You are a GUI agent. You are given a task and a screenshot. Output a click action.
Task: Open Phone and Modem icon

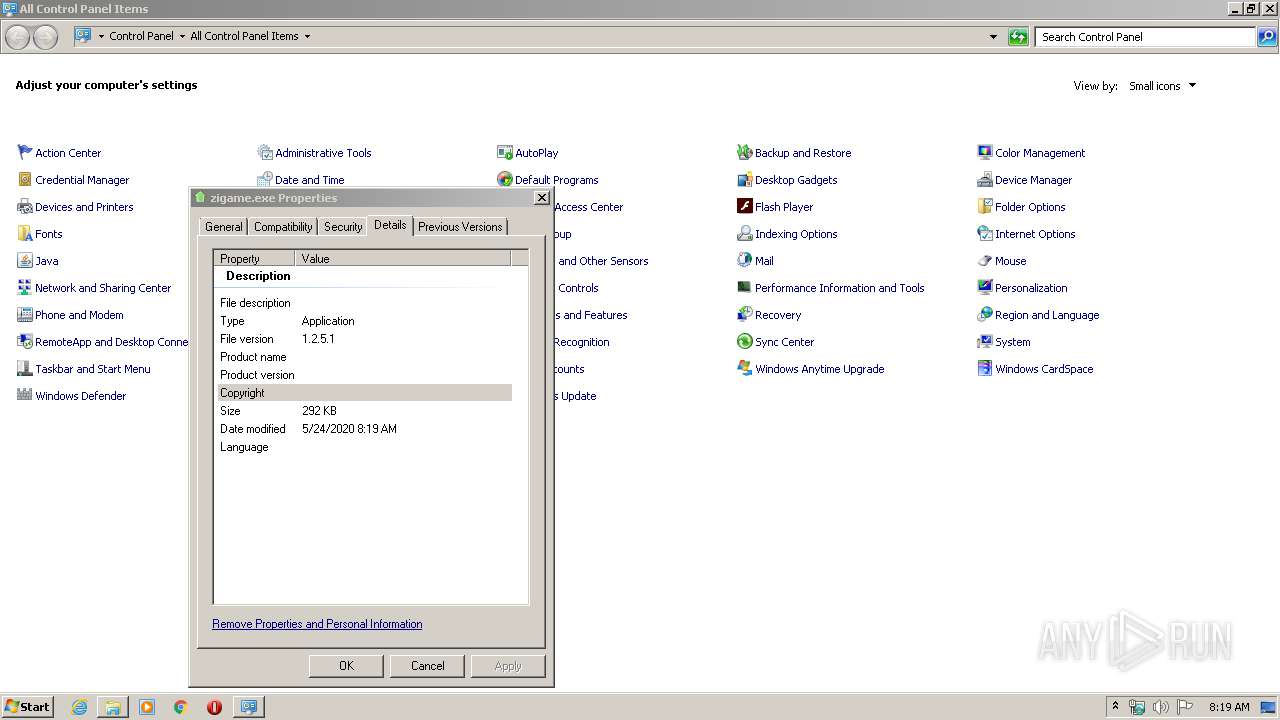(x=25, y=314)
